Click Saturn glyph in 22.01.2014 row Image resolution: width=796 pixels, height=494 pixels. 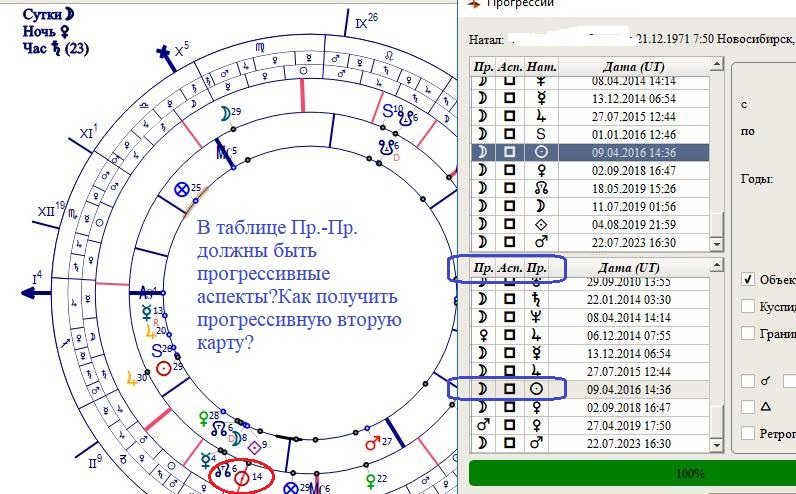point(536,300)
